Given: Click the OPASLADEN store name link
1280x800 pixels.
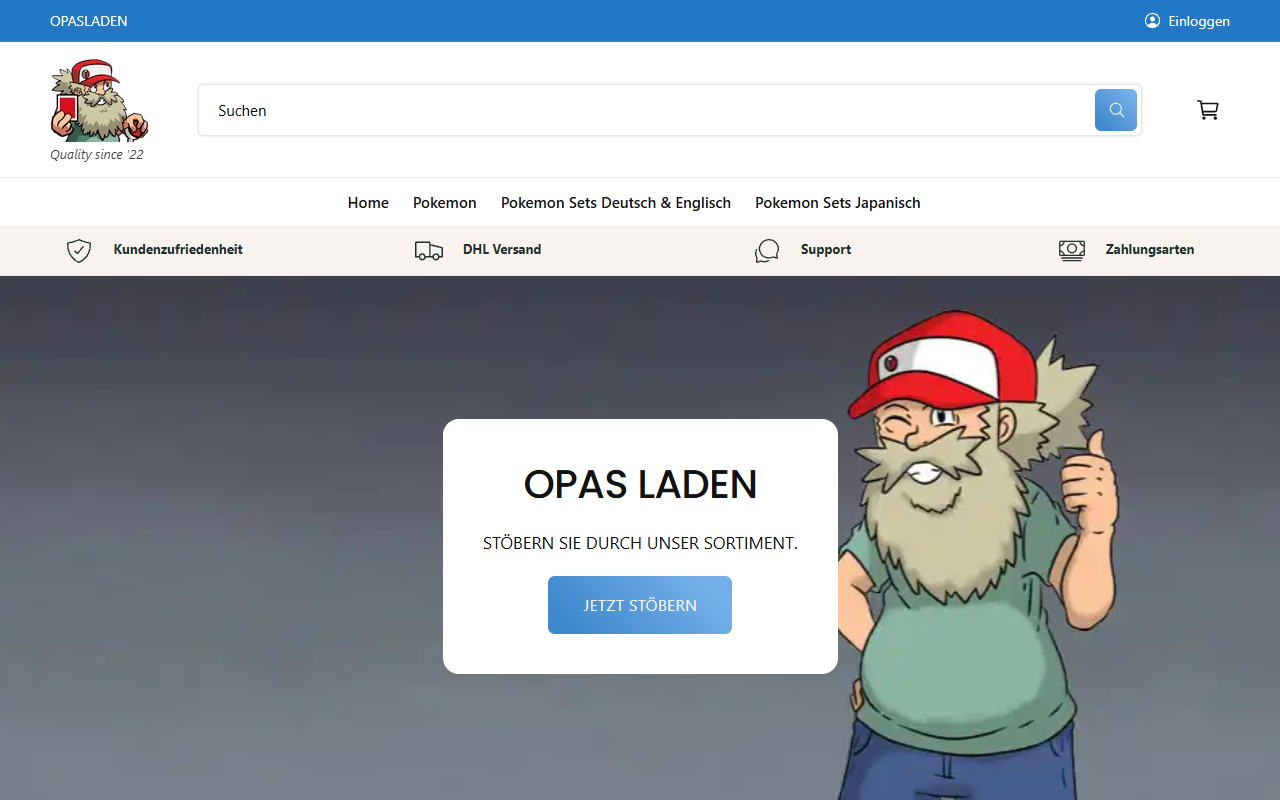Looking at the screenshot, I should click(x=88, y=20).
